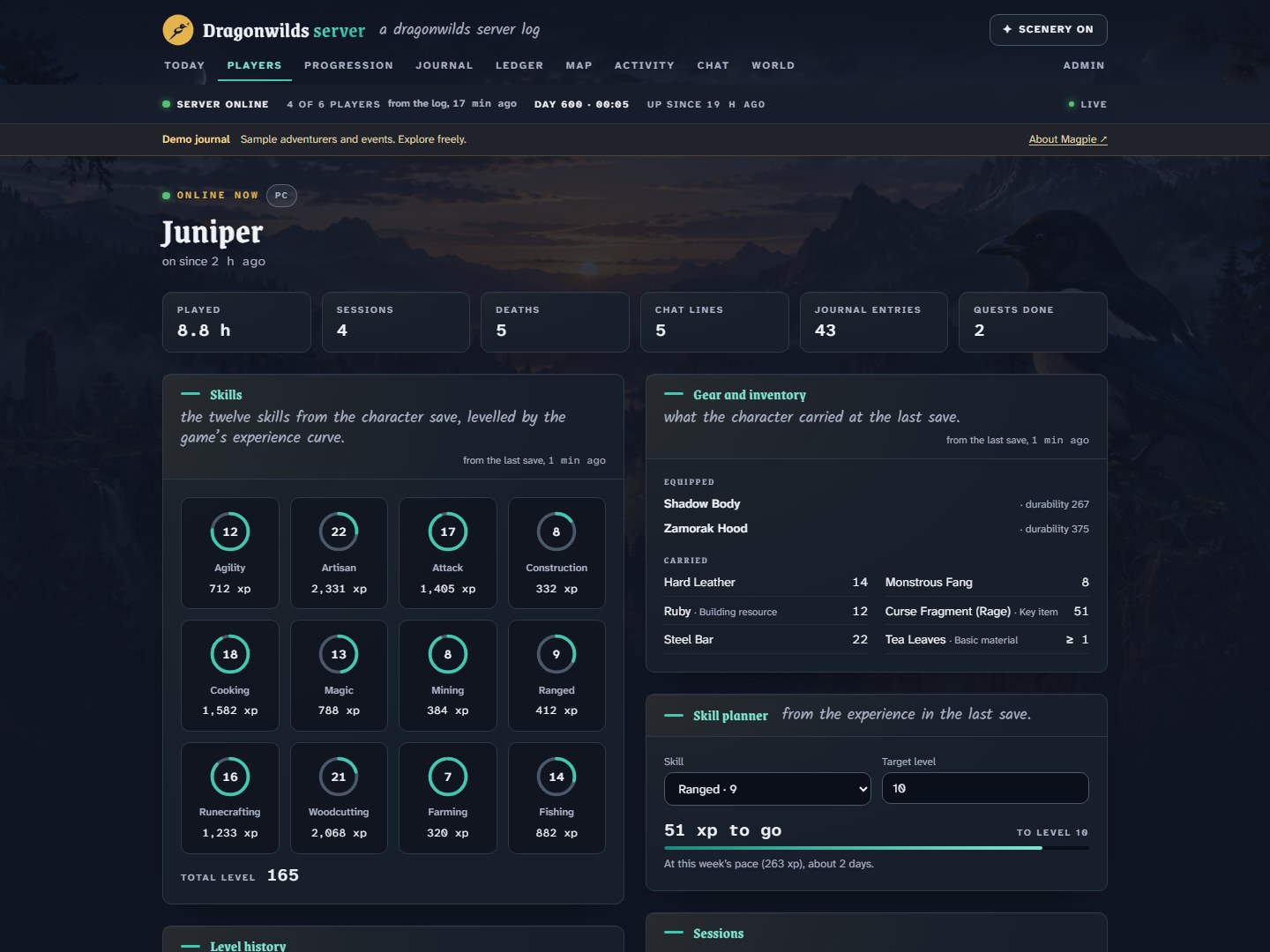Click the green Server Online status dot
The height and width of the screenshot is (952, 1270).
(166, 104)
